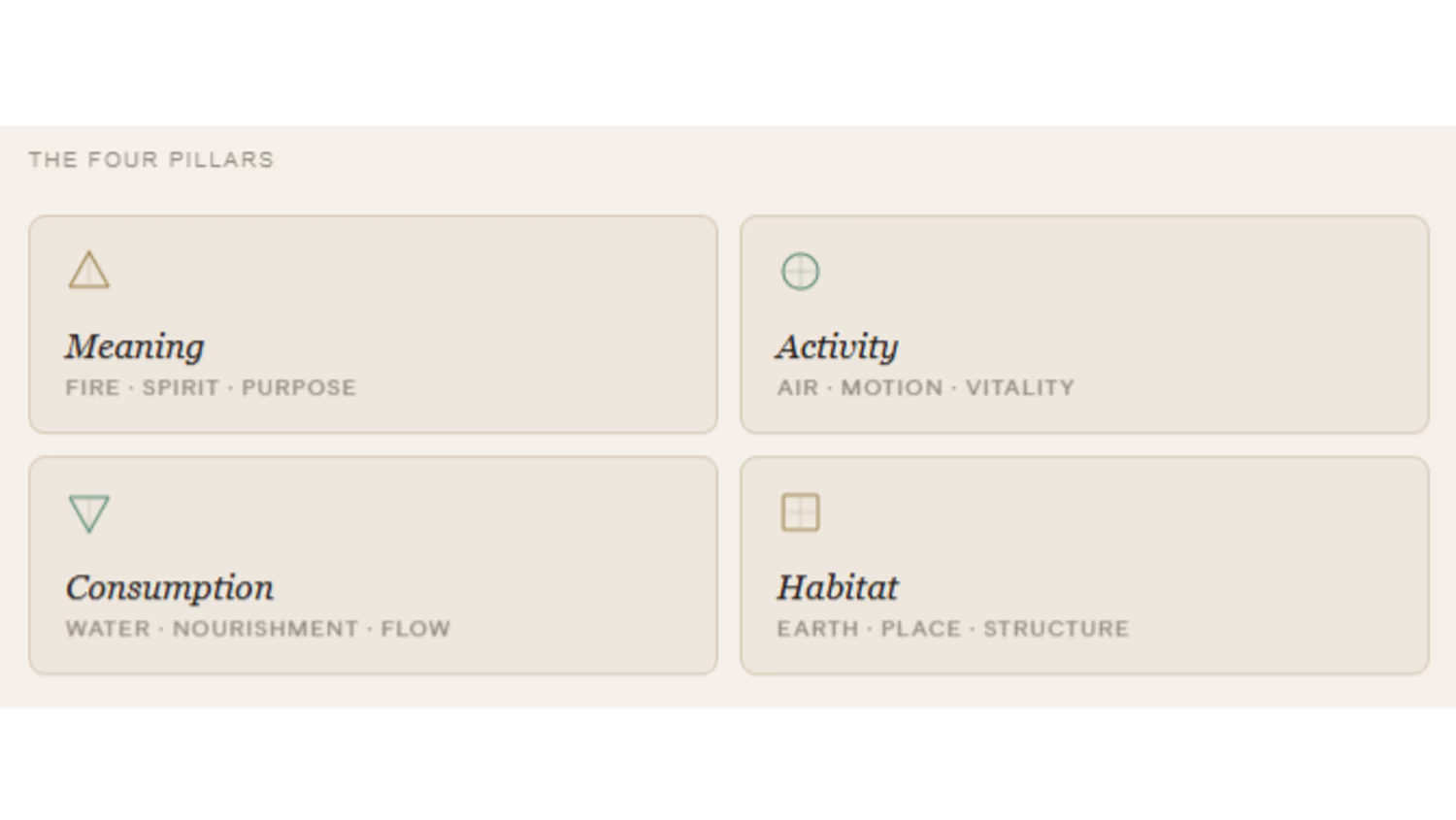Viewport: 1456px width, 820px height.
Task: Select the VITALITY keyword
Action: click(1020, 388)
